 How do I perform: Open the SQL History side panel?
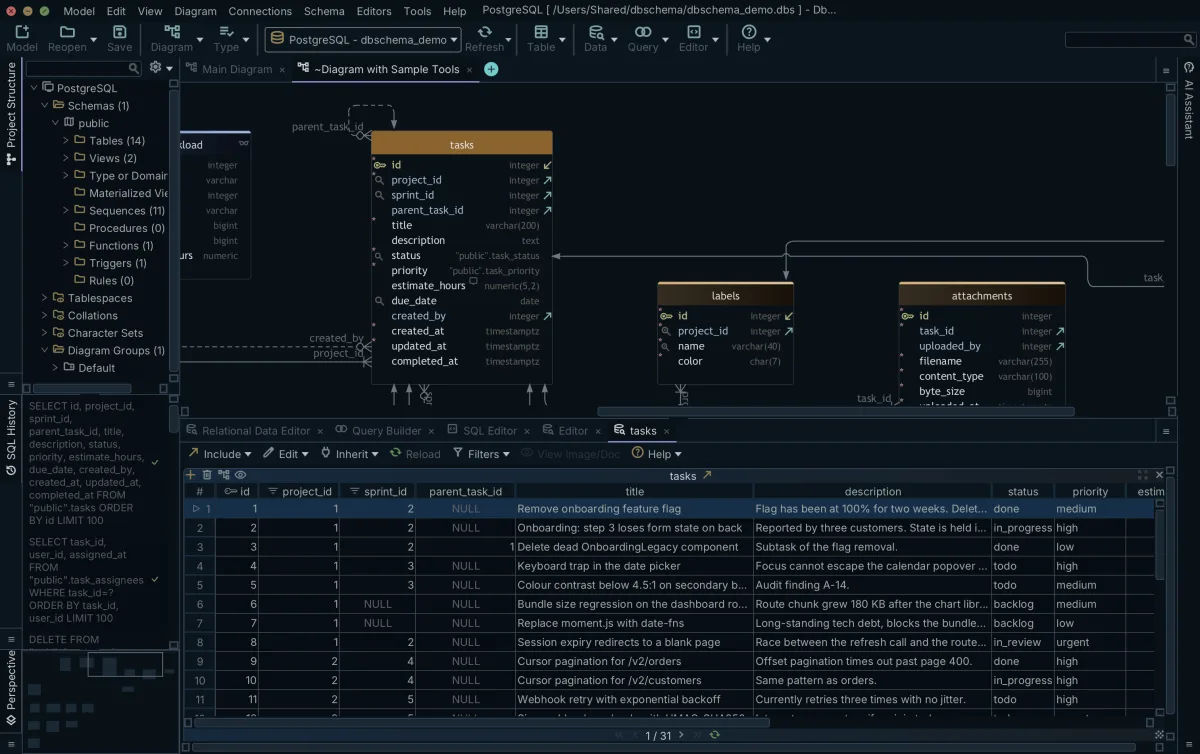11,436
